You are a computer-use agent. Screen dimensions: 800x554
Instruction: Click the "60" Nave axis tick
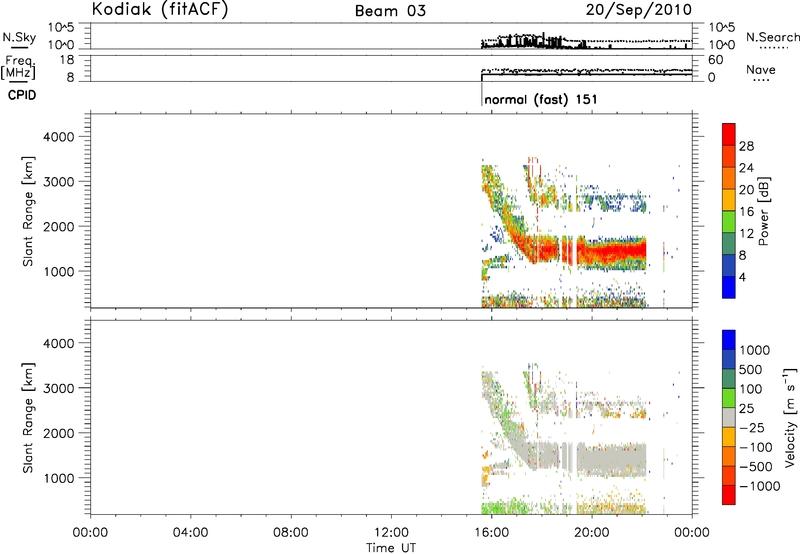[x=715, y=60]
